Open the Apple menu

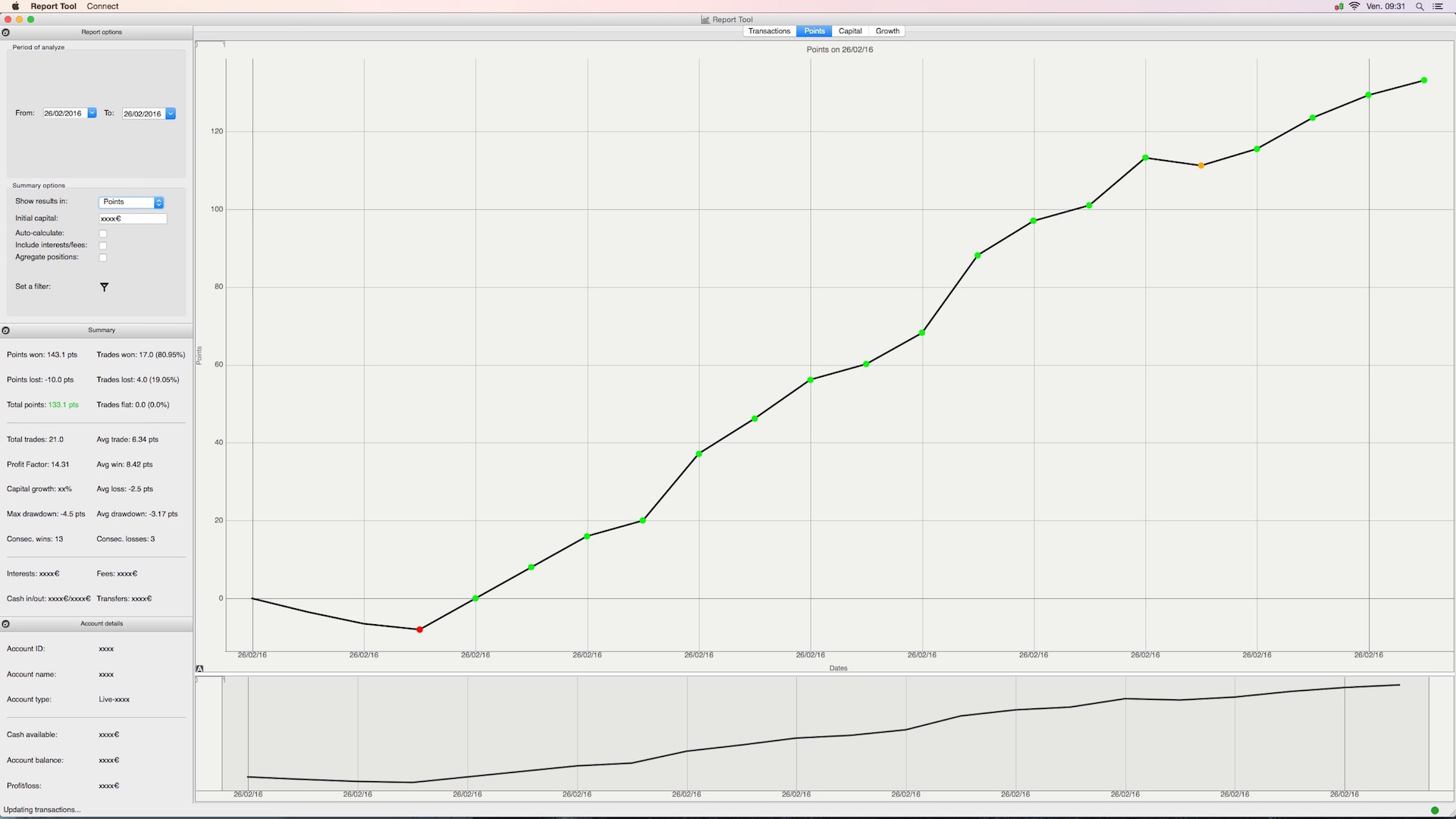[15, 6]
